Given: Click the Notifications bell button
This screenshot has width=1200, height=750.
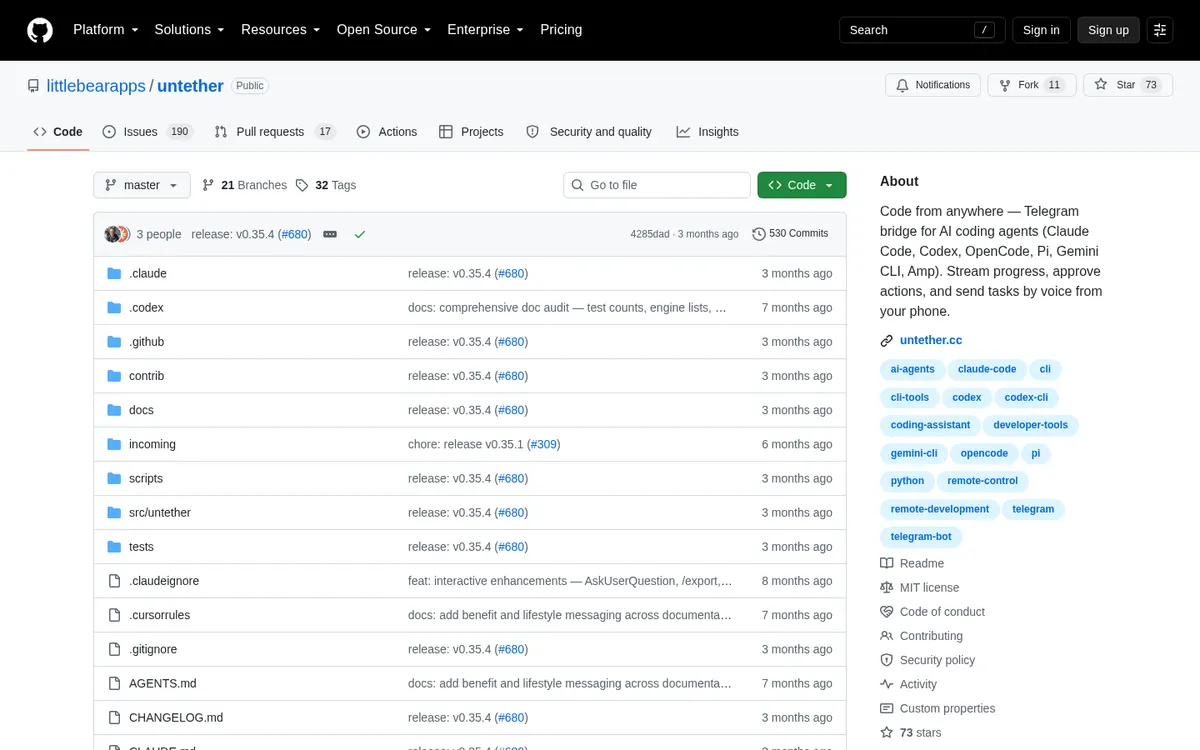Looking at the screenshot, I should pos(933,85).
